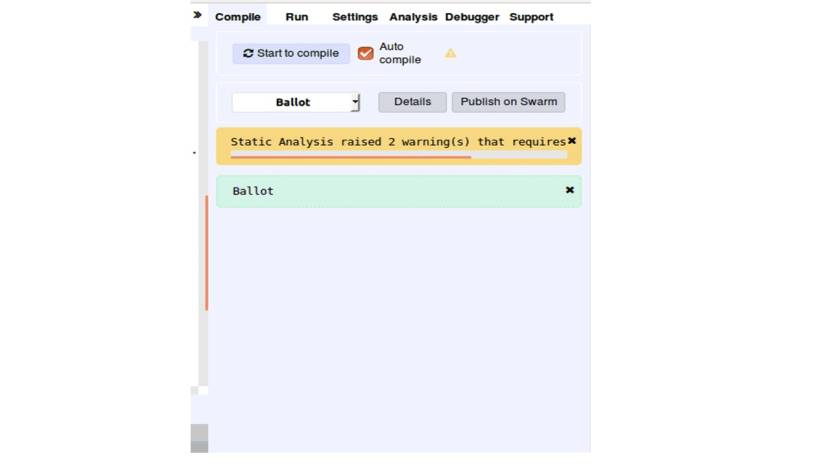The width and height of the screenshot is (830, 467).
Task: Dismiss the Static Analysis warning message
Action: (572, 141)
